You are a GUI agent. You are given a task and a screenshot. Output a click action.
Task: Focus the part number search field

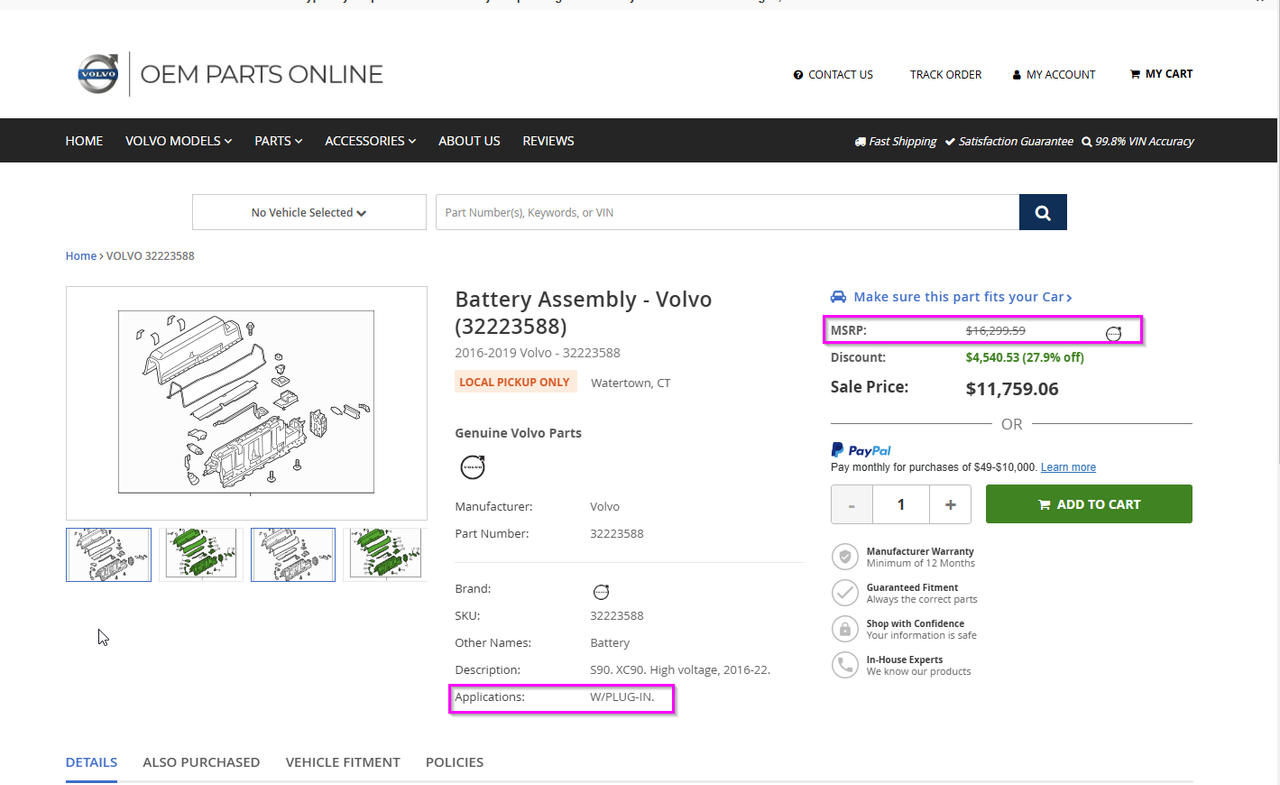[727, 212]
